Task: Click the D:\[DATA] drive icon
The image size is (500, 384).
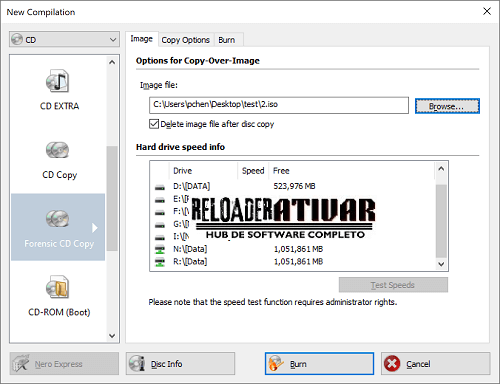Action: (x=160, y=187)
